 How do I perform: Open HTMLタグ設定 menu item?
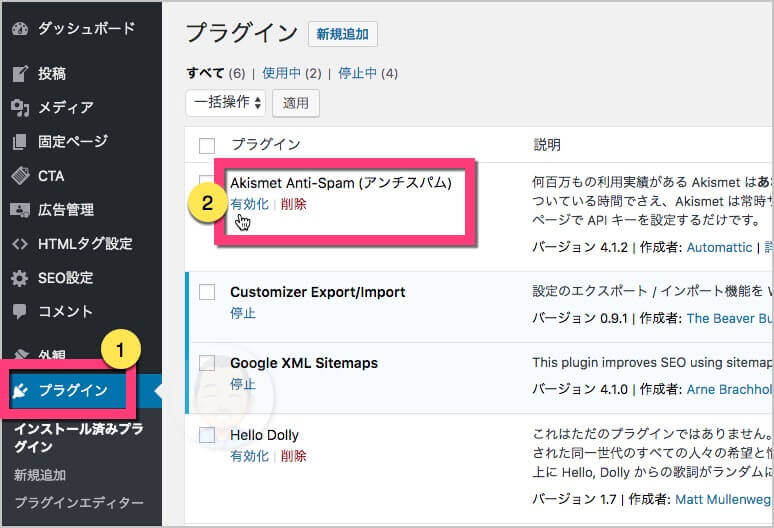tap(85, 244)
